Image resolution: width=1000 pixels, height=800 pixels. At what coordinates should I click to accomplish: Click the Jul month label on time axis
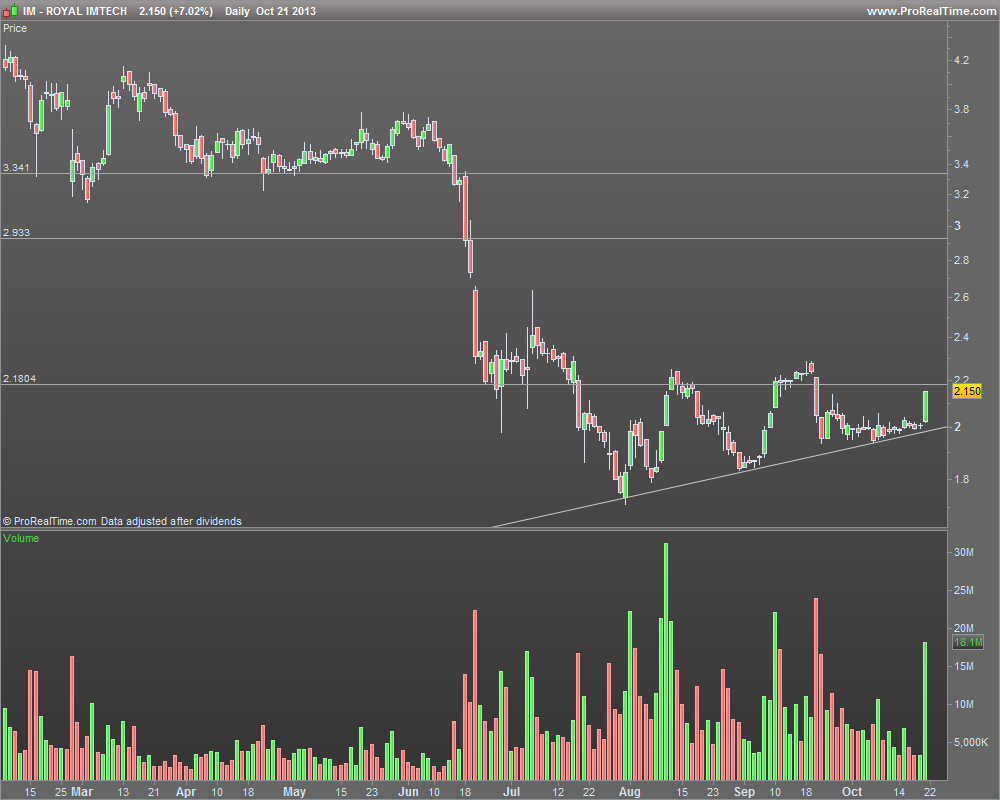click(511, 792)
